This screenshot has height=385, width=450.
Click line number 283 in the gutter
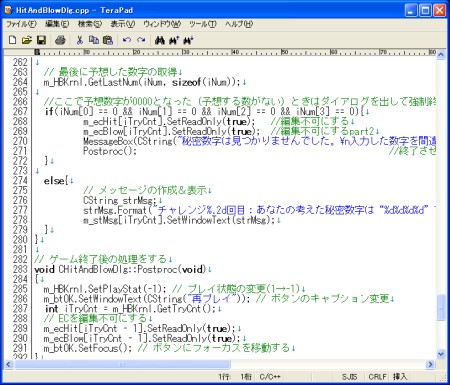coord(20,269)
